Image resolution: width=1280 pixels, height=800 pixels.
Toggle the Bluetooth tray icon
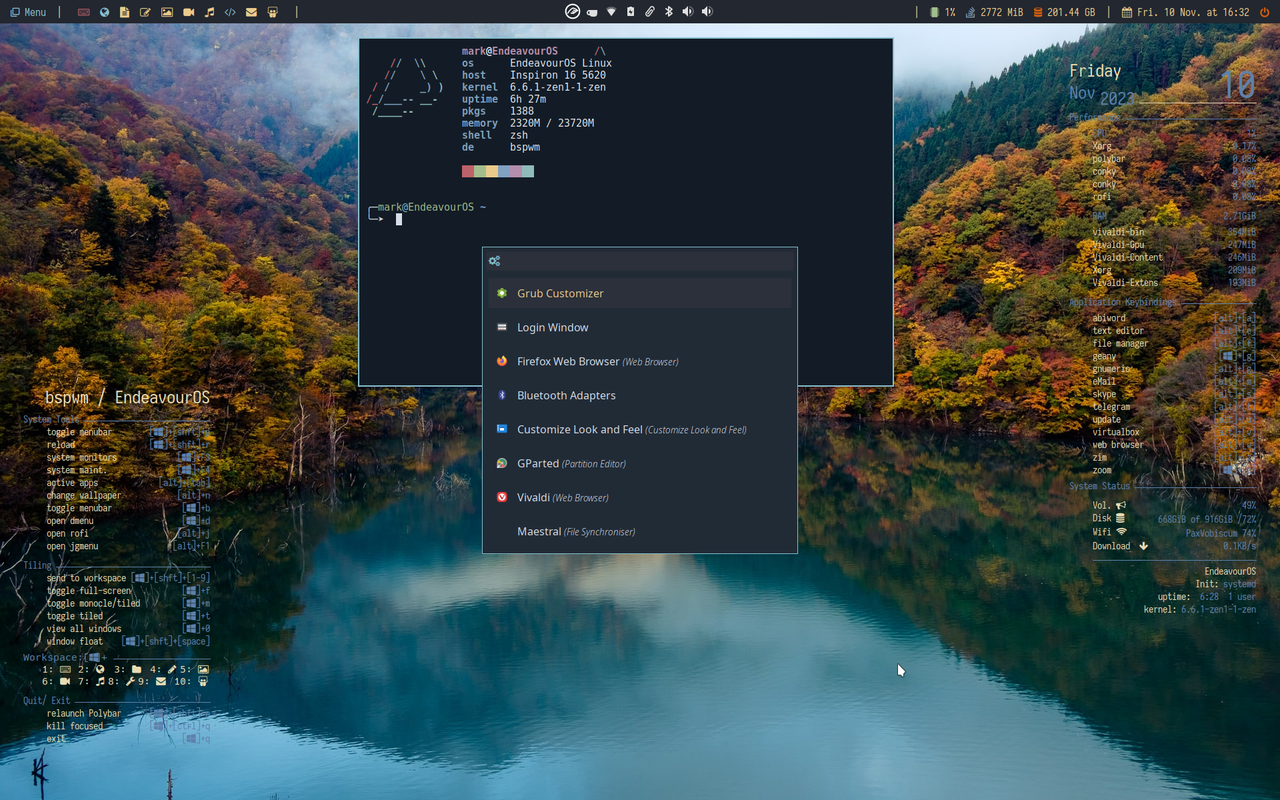coord(667,12)
